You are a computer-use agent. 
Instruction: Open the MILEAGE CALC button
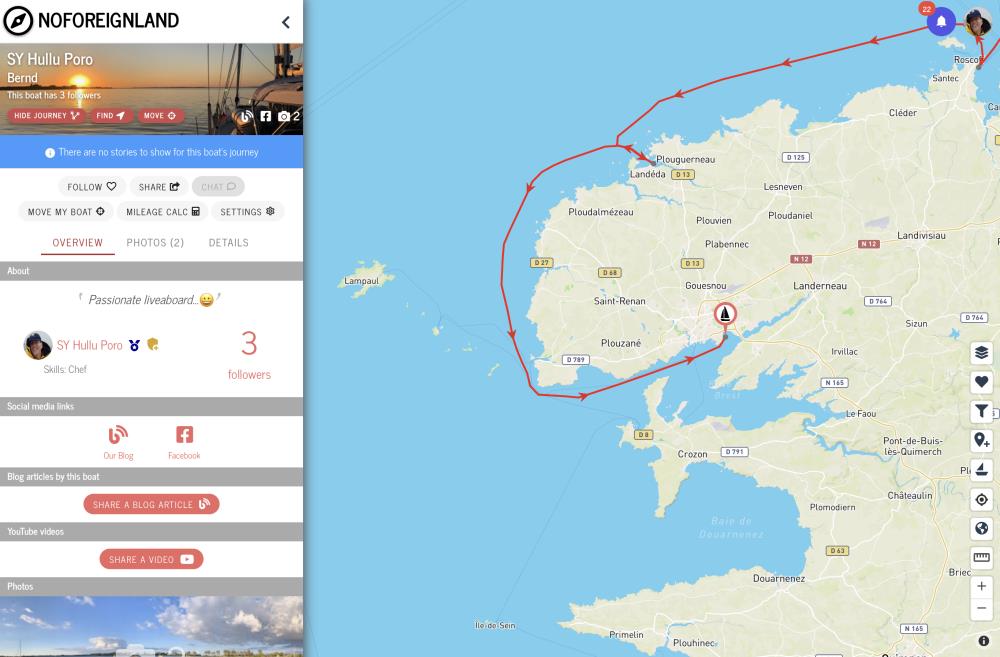163,212
